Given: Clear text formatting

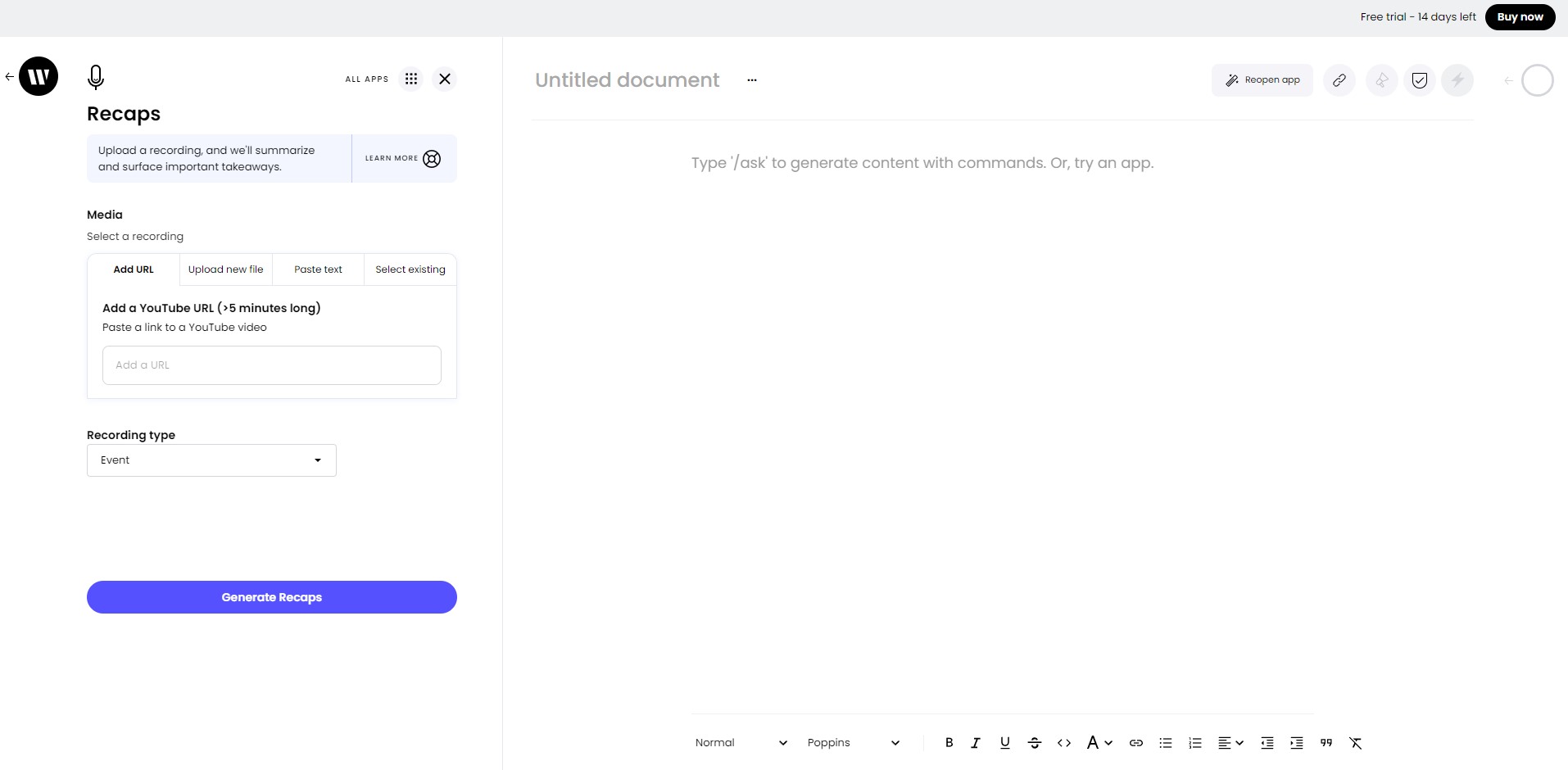Looking at the screenshot, I should (x=1356, y=743).
